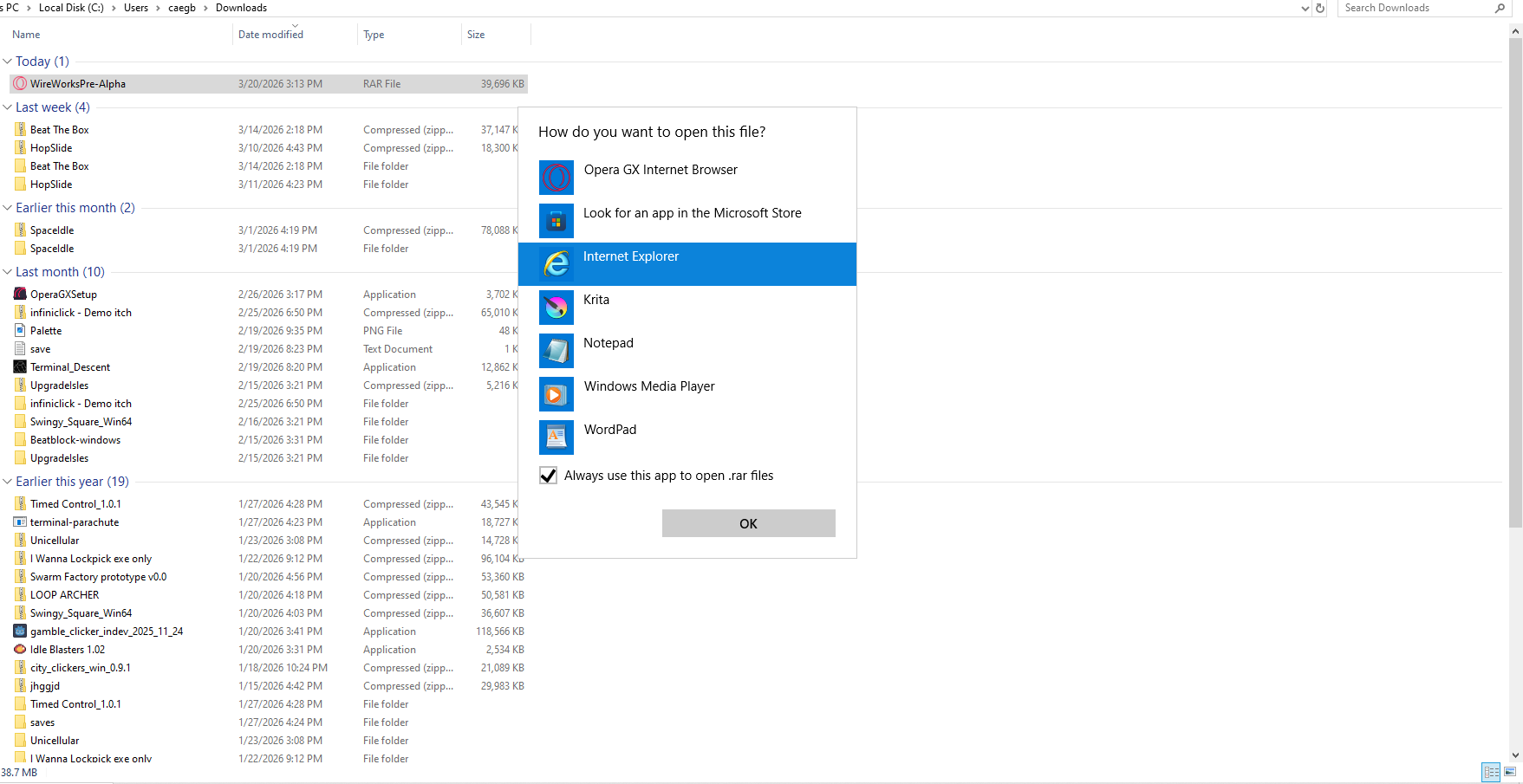The height and width of the screenshot is (784, 1523).
Task: Go to the caegb folder in path
Action: (x=182, y=8)
